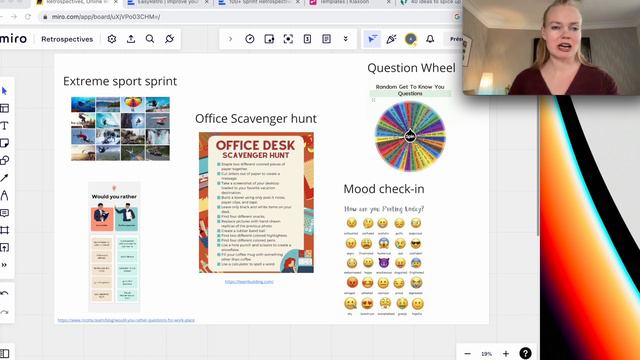Image resolution: width=640 pixels, height=360 pixels.
Task: Click the question wheel spinner
Action: tap(410, 136)
